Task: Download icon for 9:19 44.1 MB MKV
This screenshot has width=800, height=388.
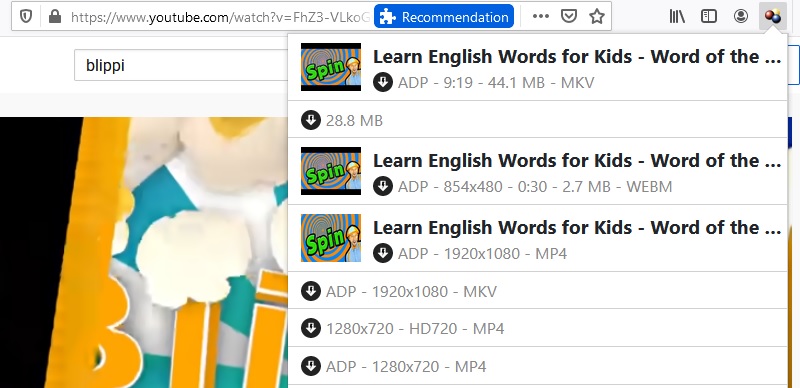Action: coord(383,82)
